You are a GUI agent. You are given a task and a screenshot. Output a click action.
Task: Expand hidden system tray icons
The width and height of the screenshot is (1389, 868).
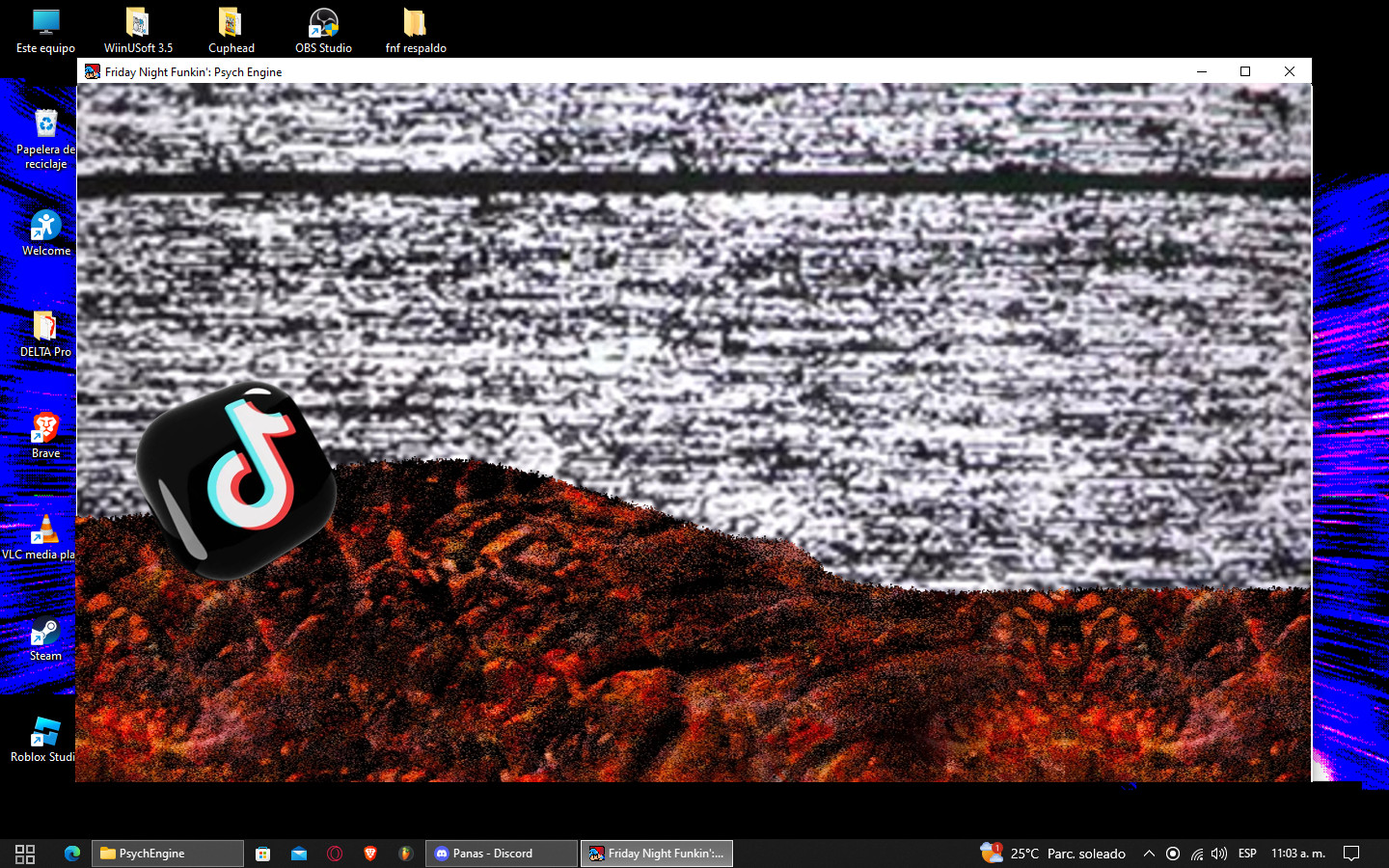point(1149,854)
